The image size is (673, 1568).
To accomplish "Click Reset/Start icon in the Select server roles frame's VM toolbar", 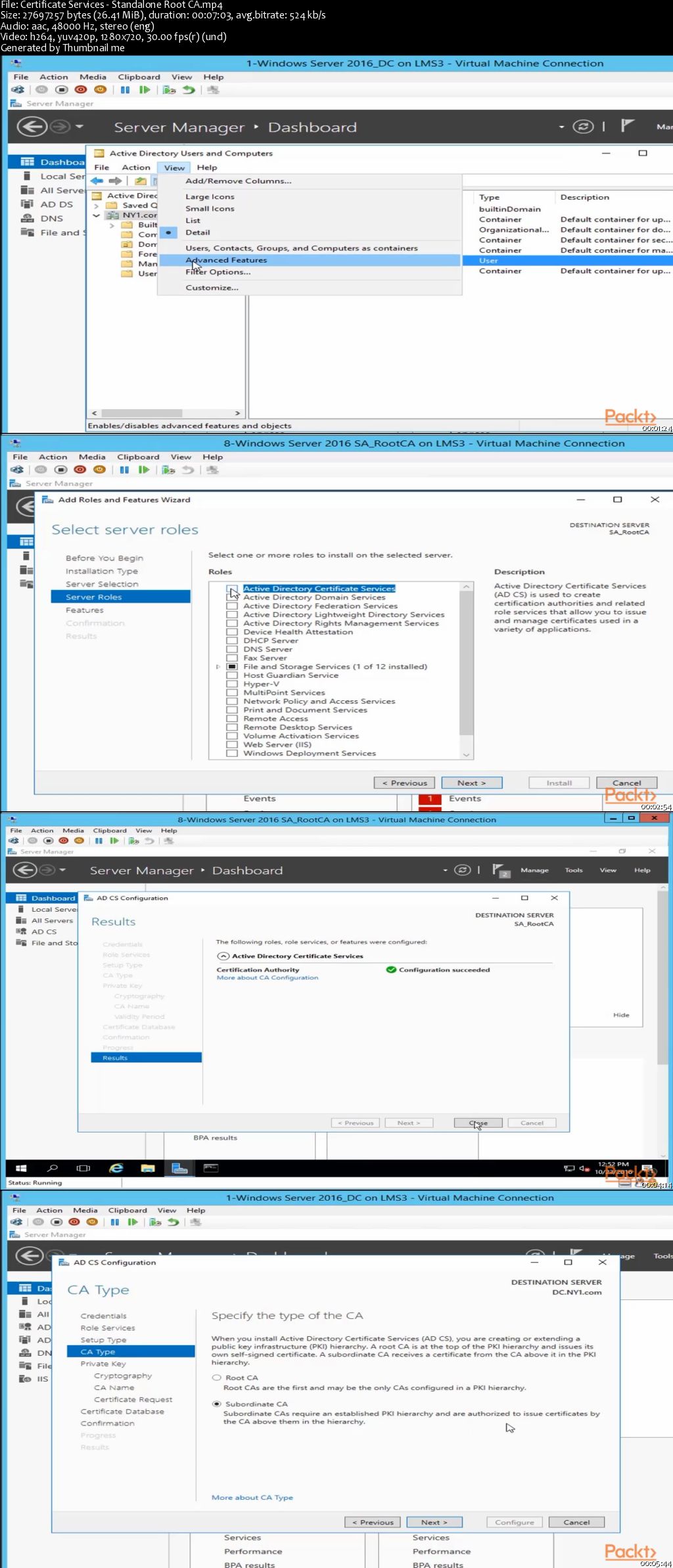I will click(x=144, y=470).
